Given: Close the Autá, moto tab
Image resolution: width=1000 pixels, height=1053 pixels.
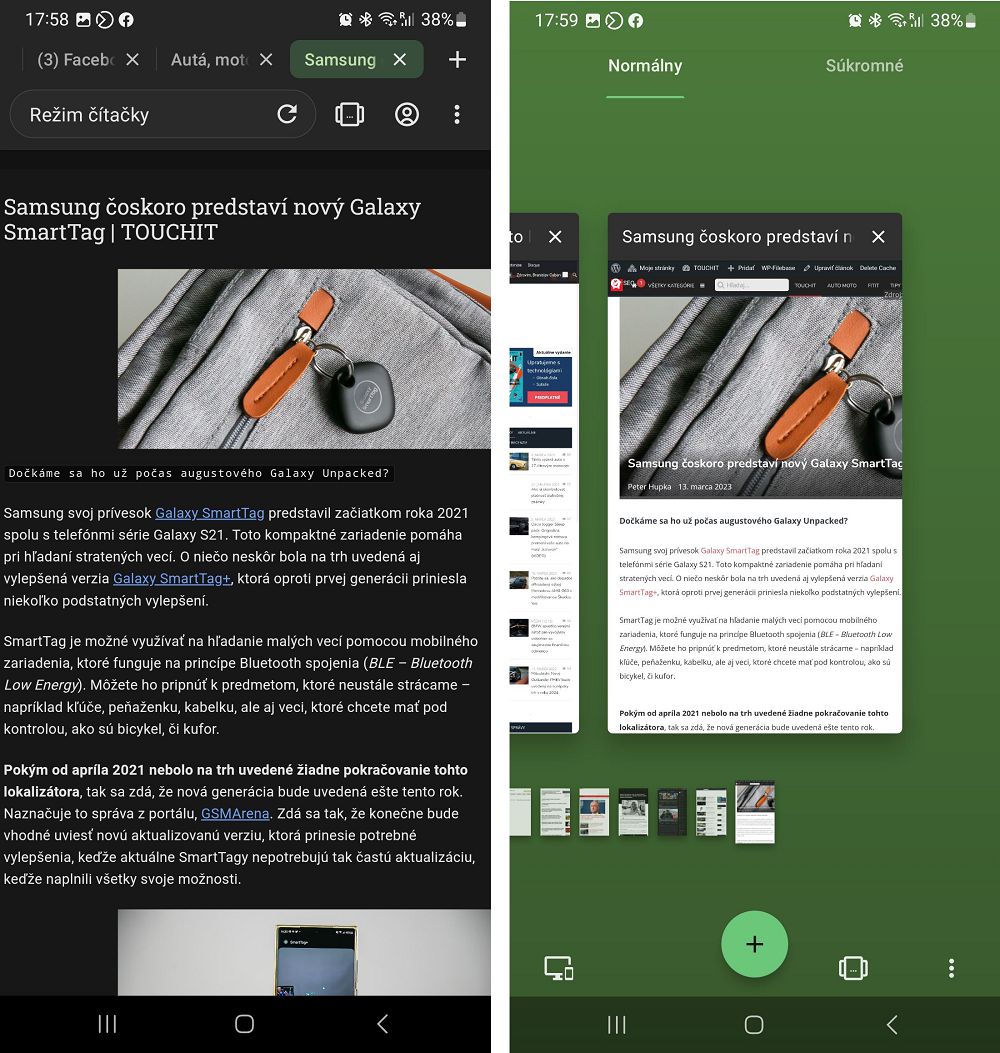Looking at the screenshot, I should (266, 60).
